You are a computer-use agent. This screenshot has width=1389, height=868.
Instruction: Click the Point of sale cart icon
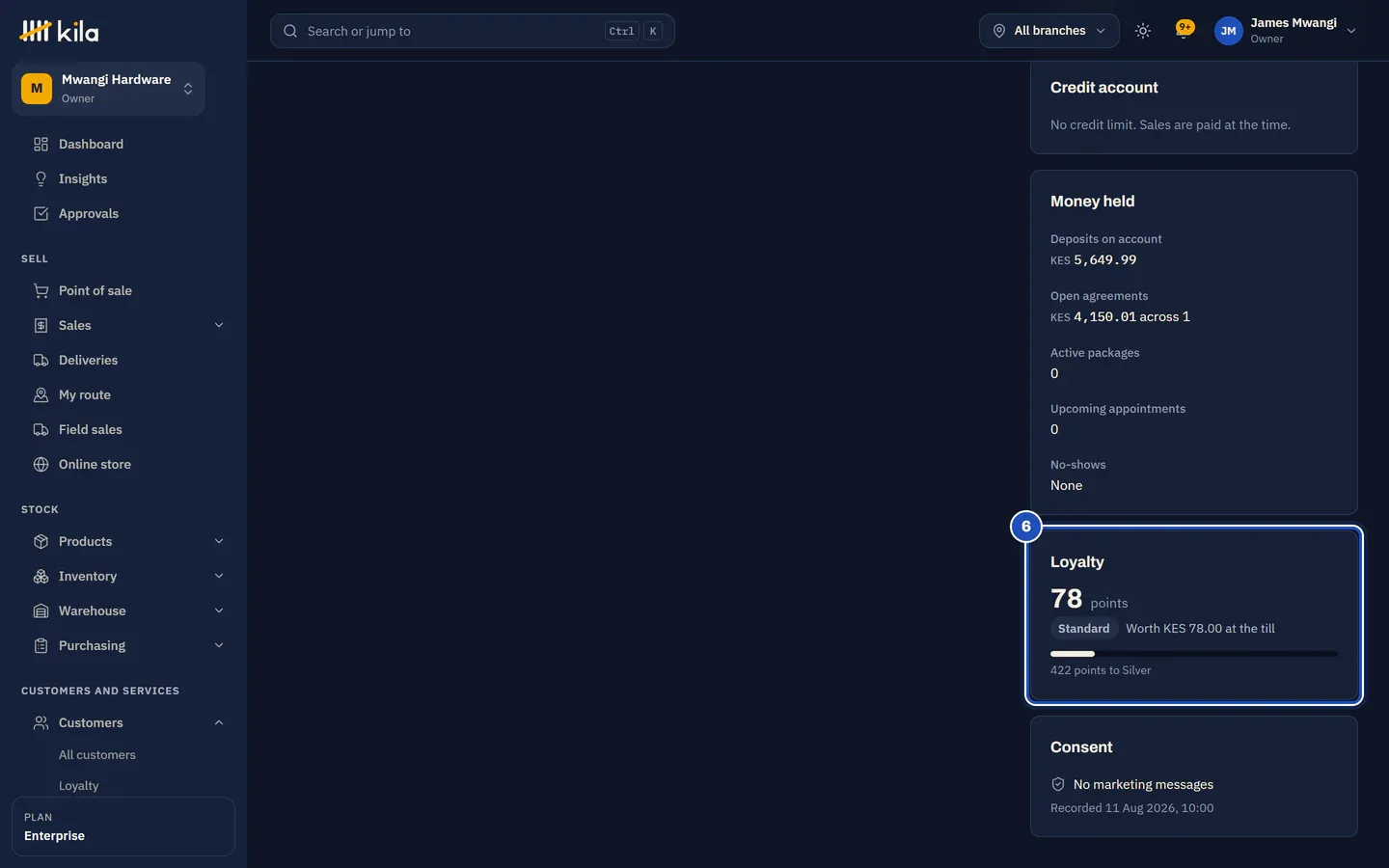(x=41, y=291)
